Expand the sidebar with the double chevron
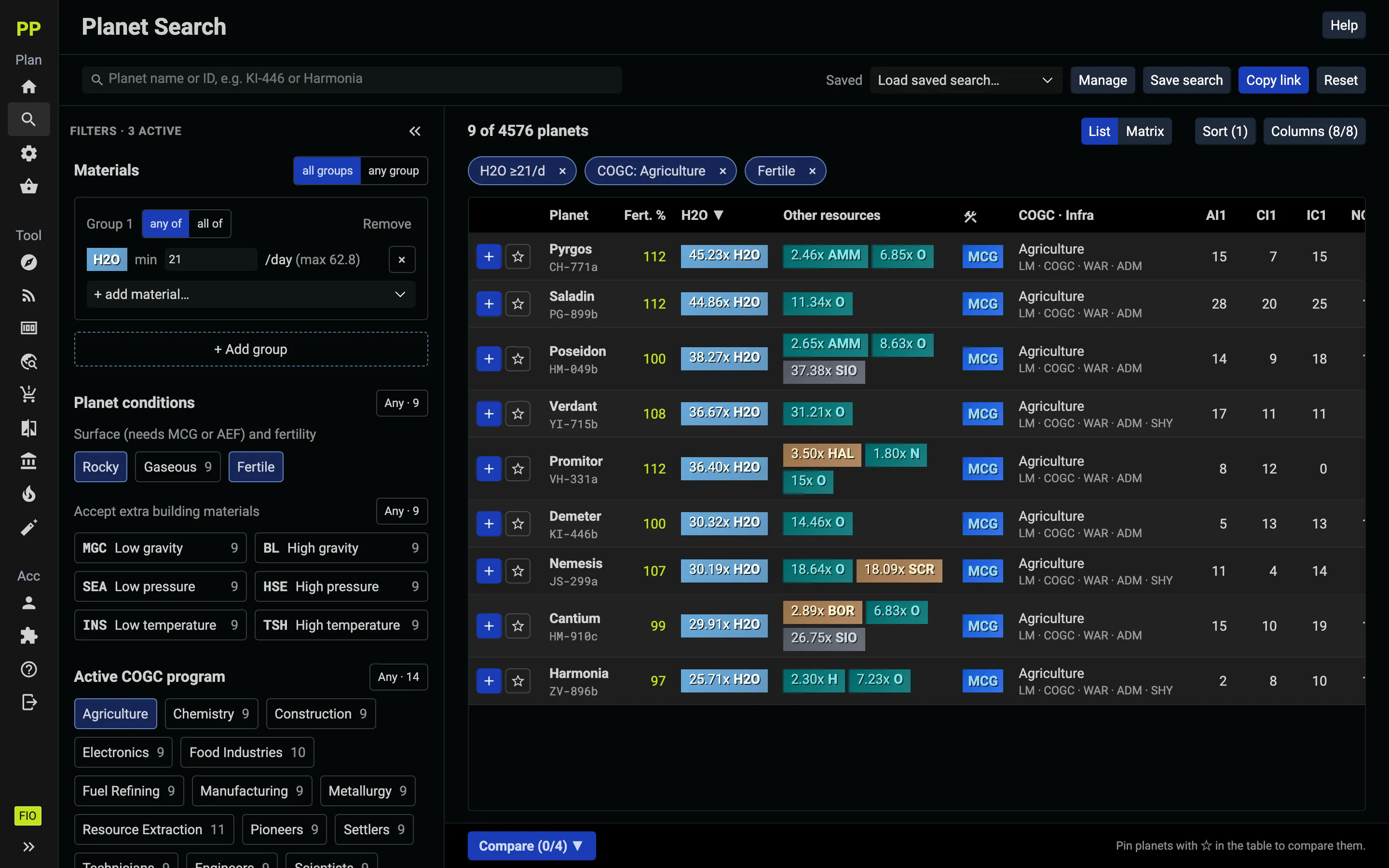The height and width of the screenshot is (868, 1389). 29,847
